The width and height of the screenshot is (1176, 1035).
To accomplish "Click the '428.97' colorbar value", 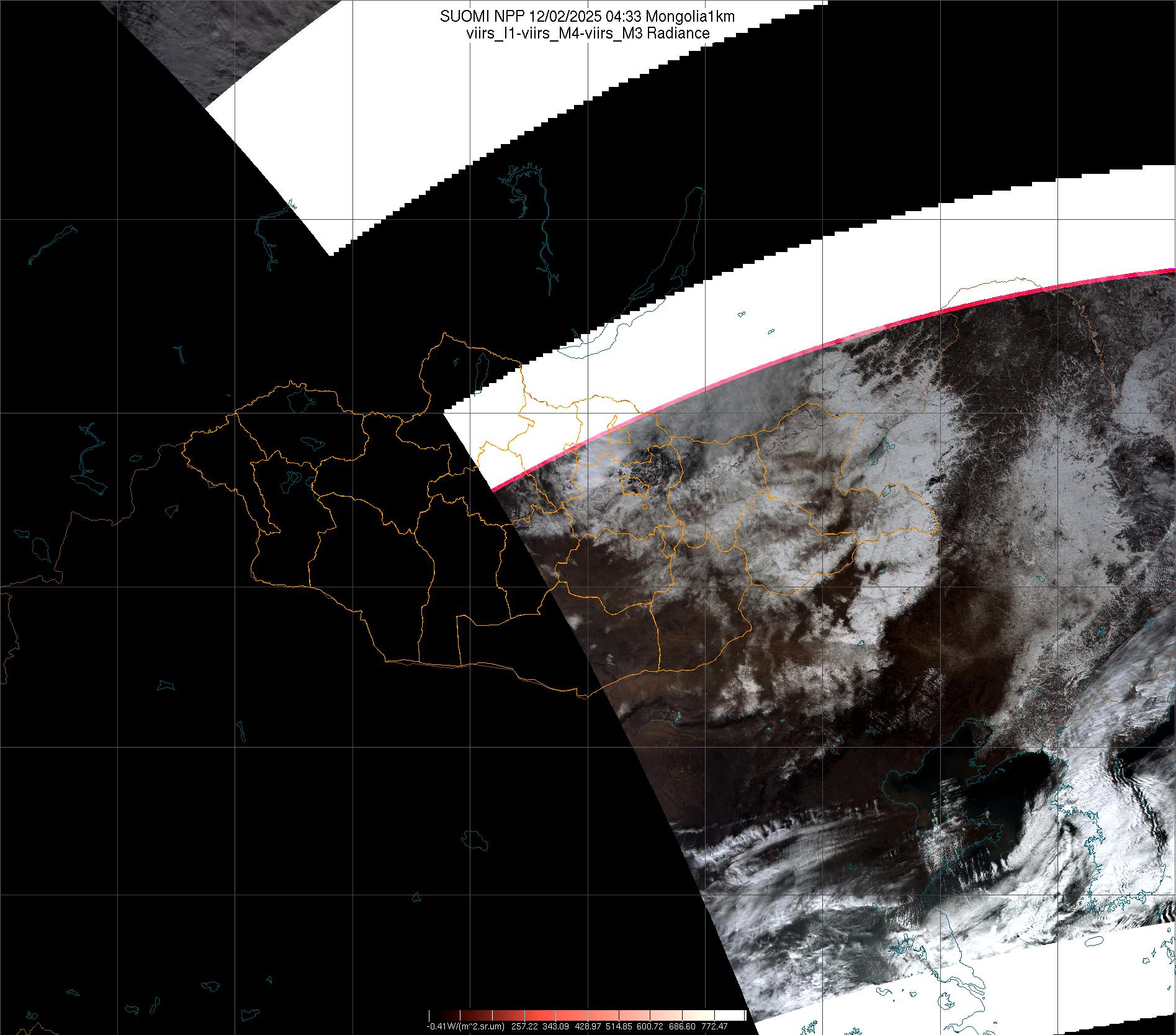I will tap(588, 1027).
